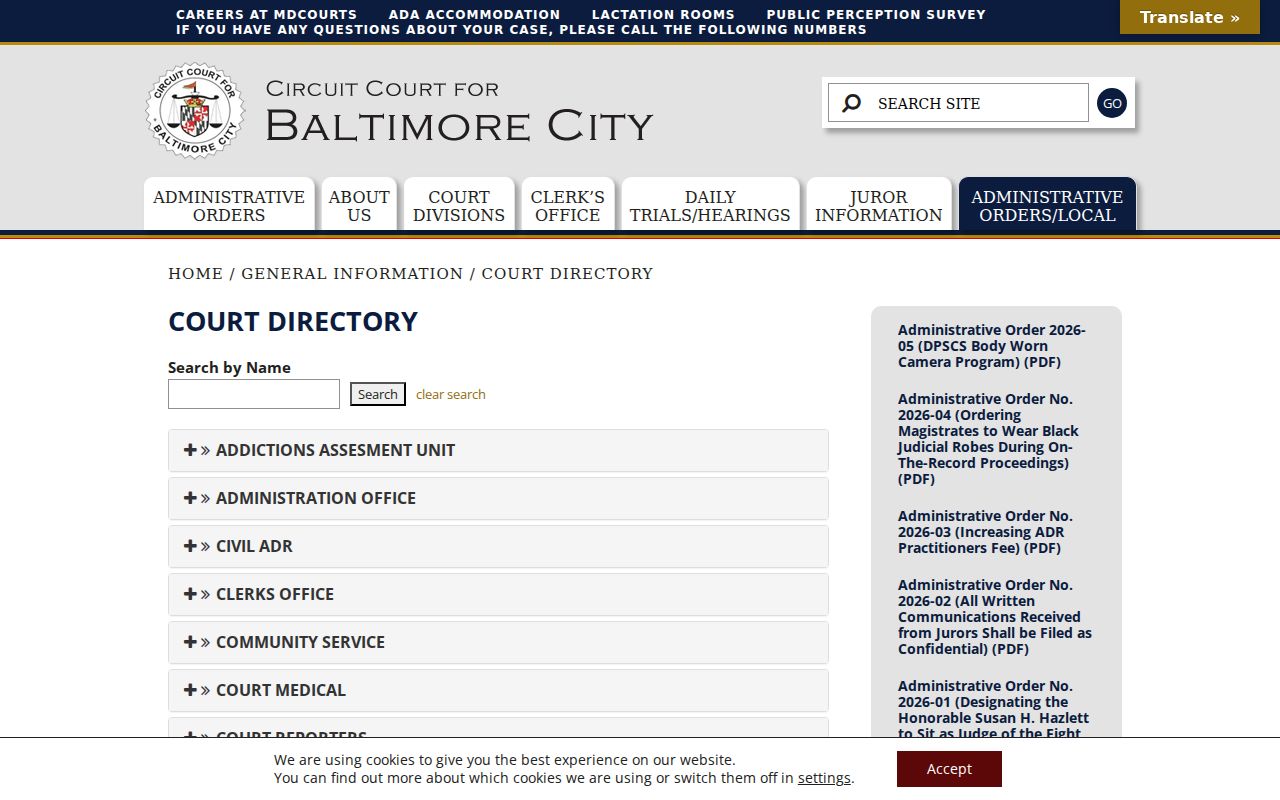Click the magnifier icon in site search

pos(851,103)
